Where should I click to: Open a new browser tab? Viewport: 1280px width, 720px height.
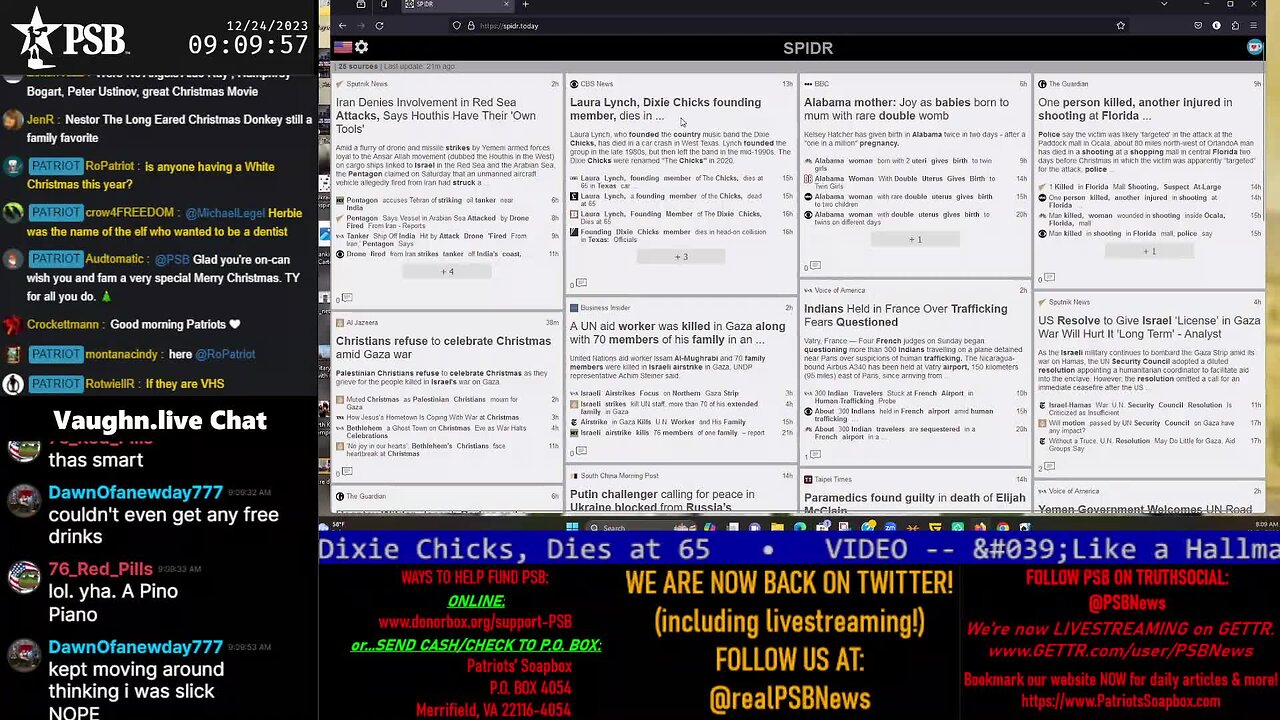pos(526,5)
